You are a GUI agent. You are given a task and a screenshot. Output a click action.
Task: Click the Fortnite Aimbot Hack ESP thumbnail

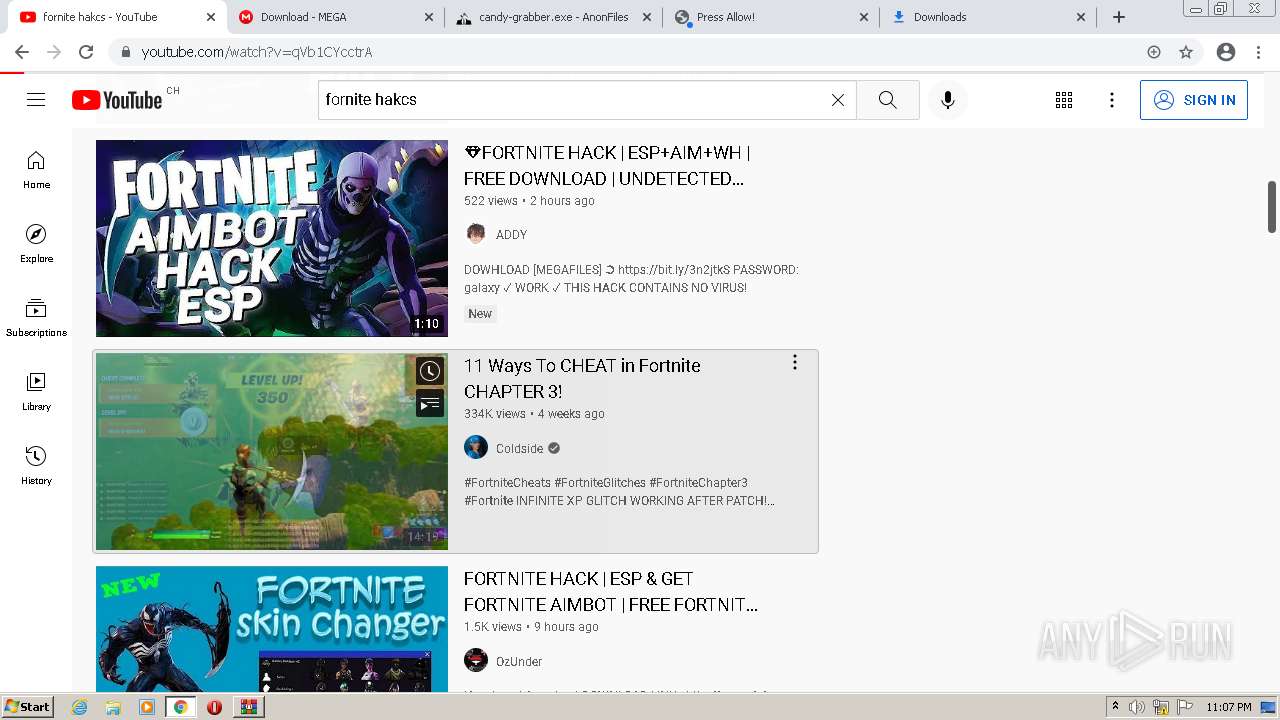(272, 238)
